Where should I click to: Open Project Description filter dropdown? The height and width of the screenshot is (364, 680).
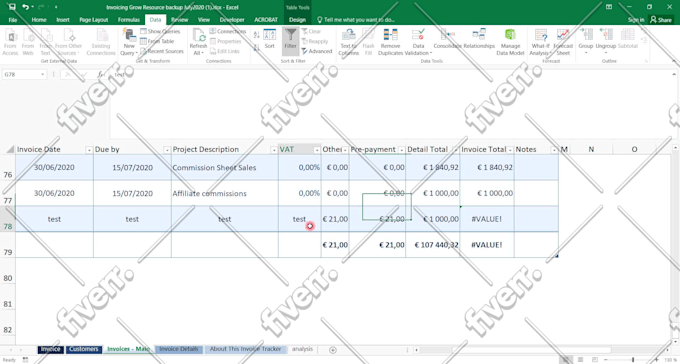[274, 150]
